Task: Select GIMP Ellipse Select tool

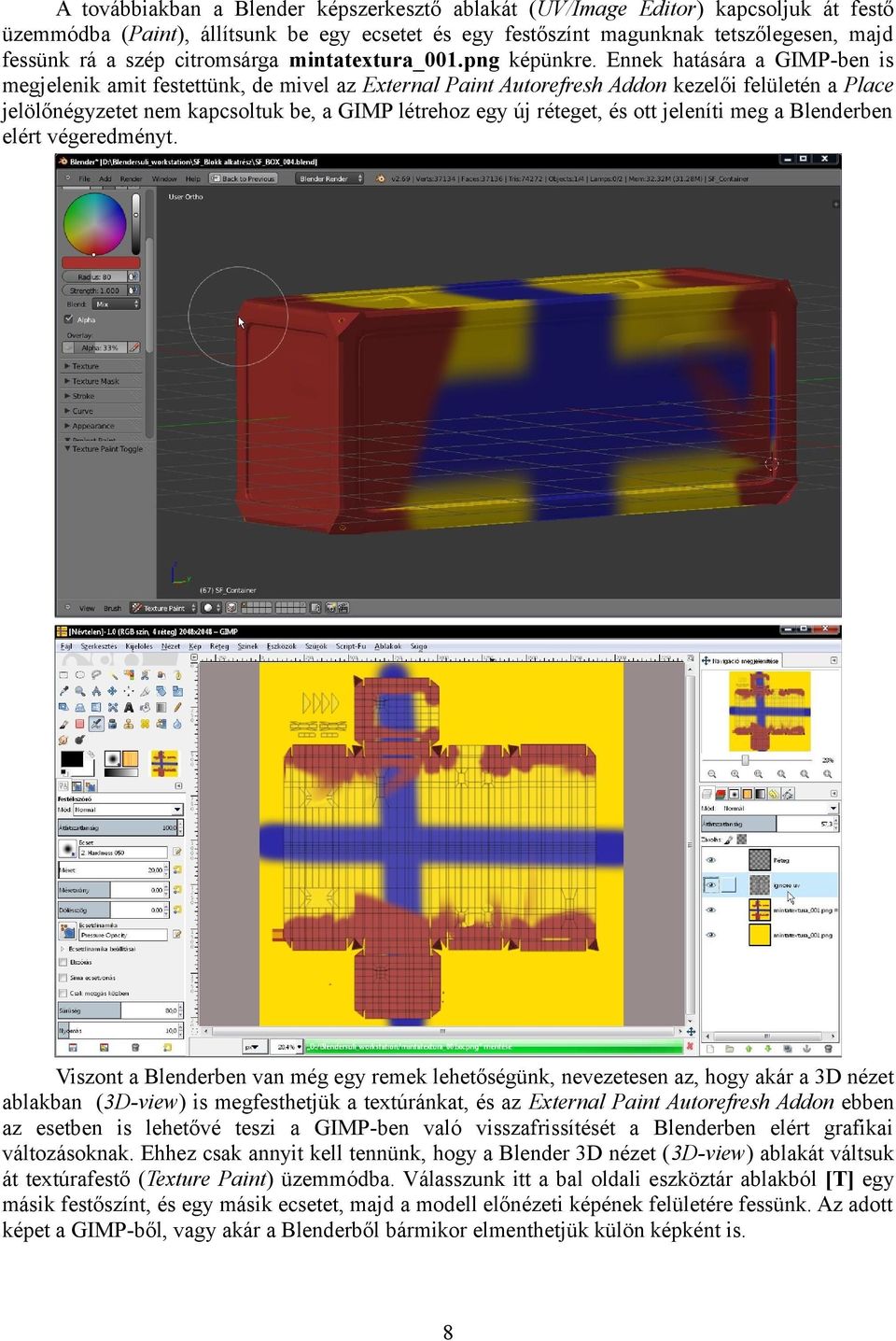Action: pos(79,675)
